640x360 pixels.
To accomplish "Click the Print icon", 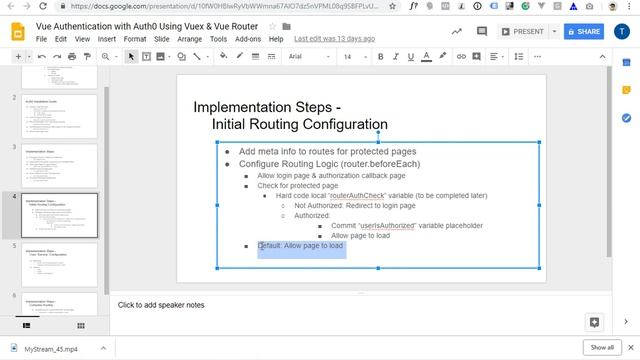I will (72, 57).
